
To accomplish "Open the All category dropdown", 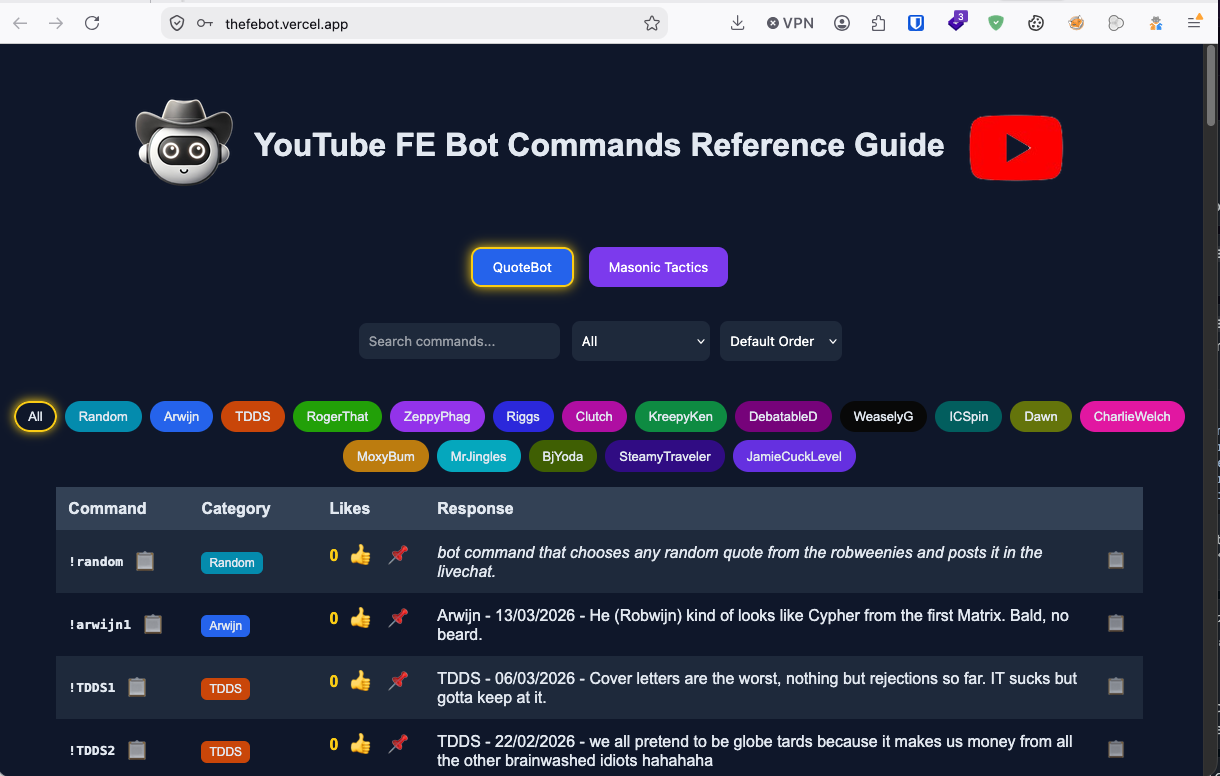I will coord(641,341).
